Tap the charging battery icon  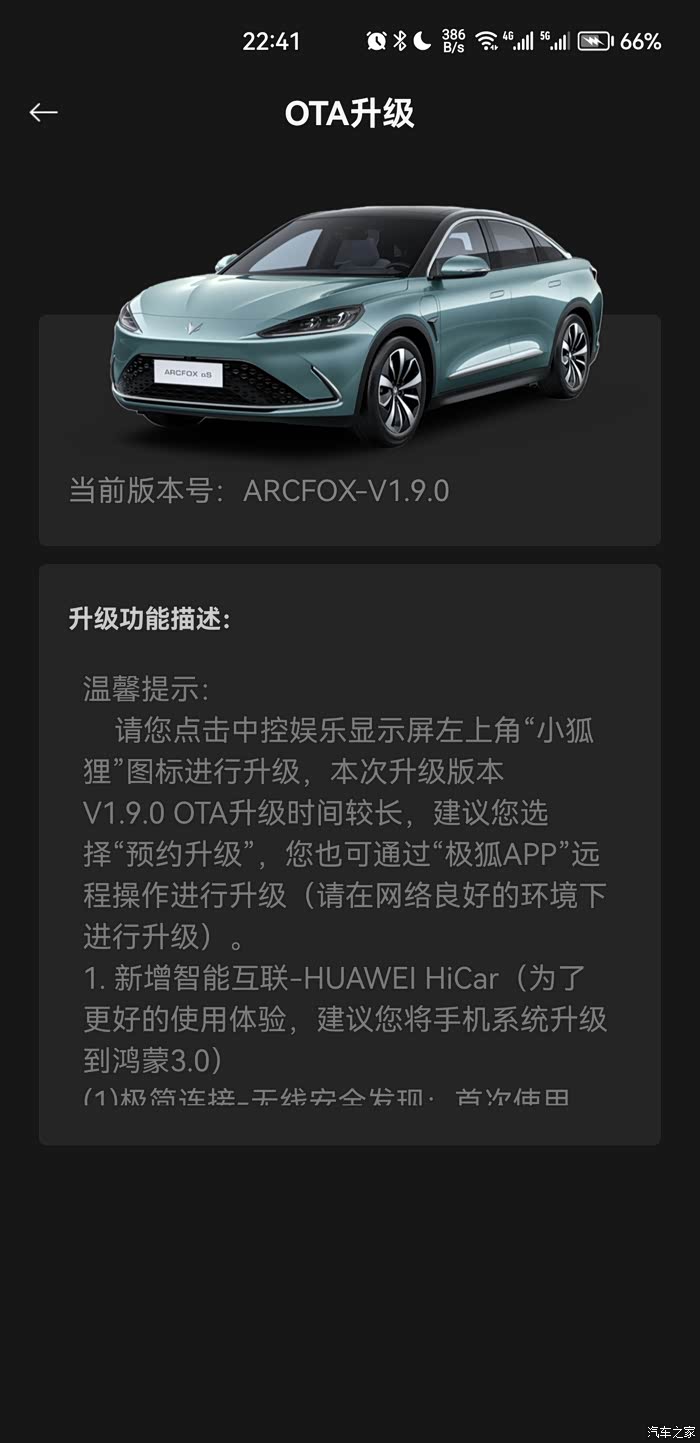(595, 41)
